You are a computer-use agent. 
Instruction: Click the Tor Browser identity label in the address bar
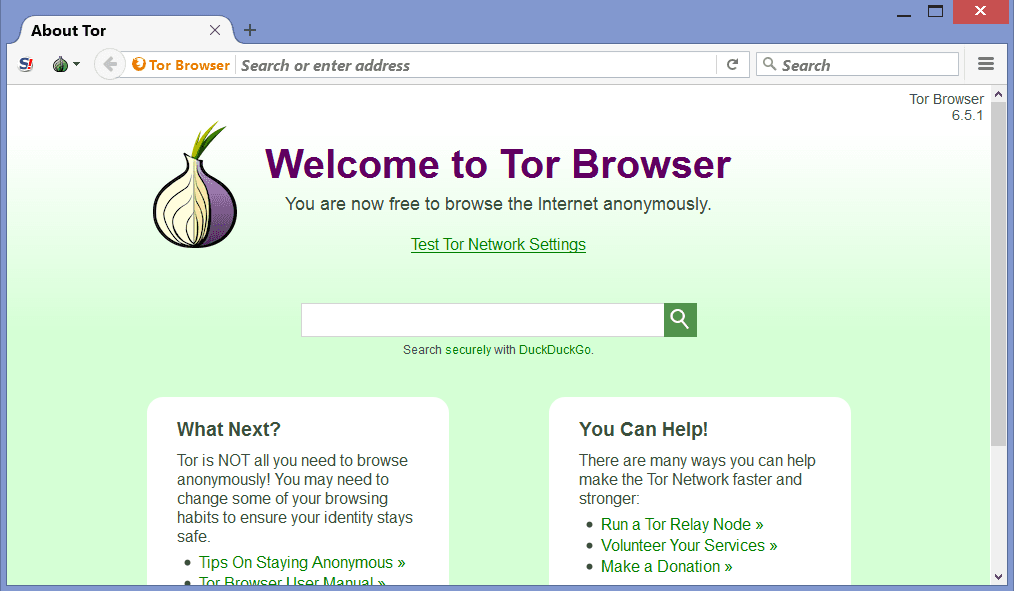[181, 65]
